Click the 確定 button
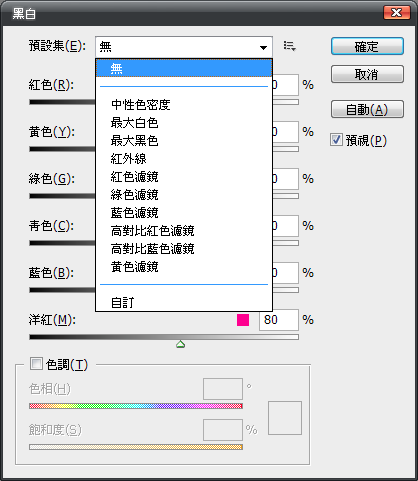 pos(367,46)
